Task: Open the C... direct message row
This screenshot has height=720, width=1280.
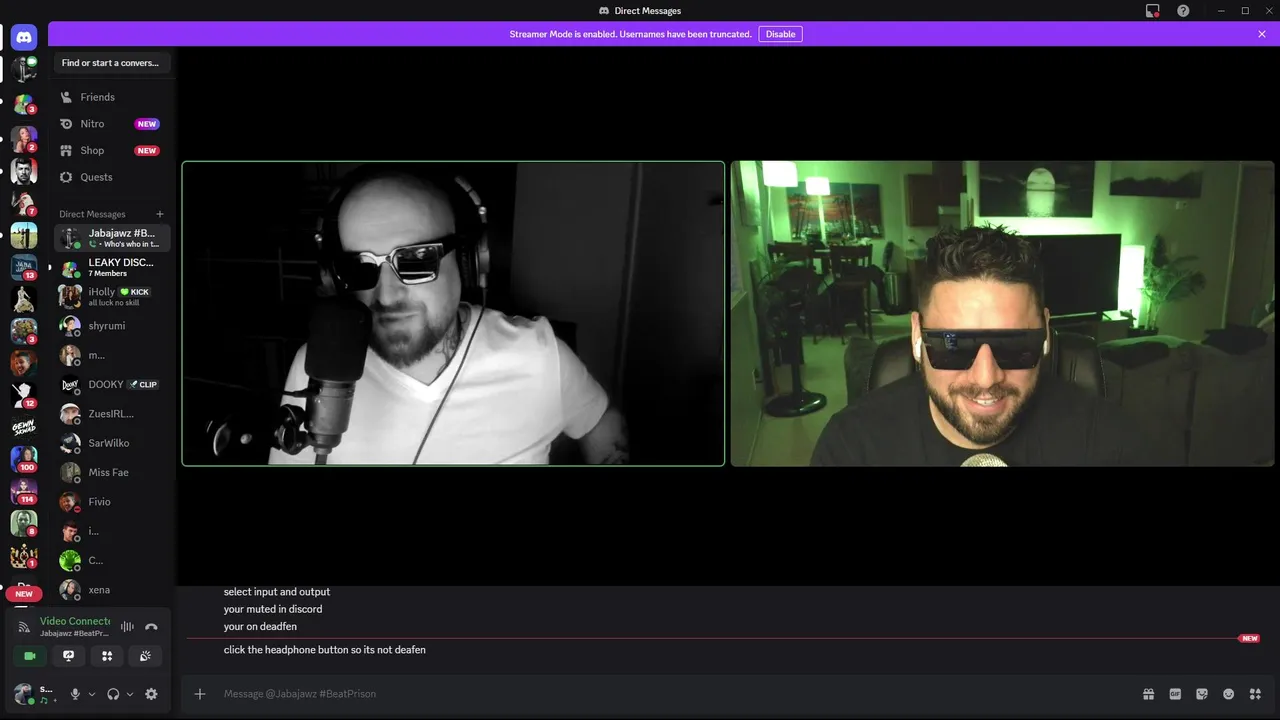Action: click(x=112, y=560)
